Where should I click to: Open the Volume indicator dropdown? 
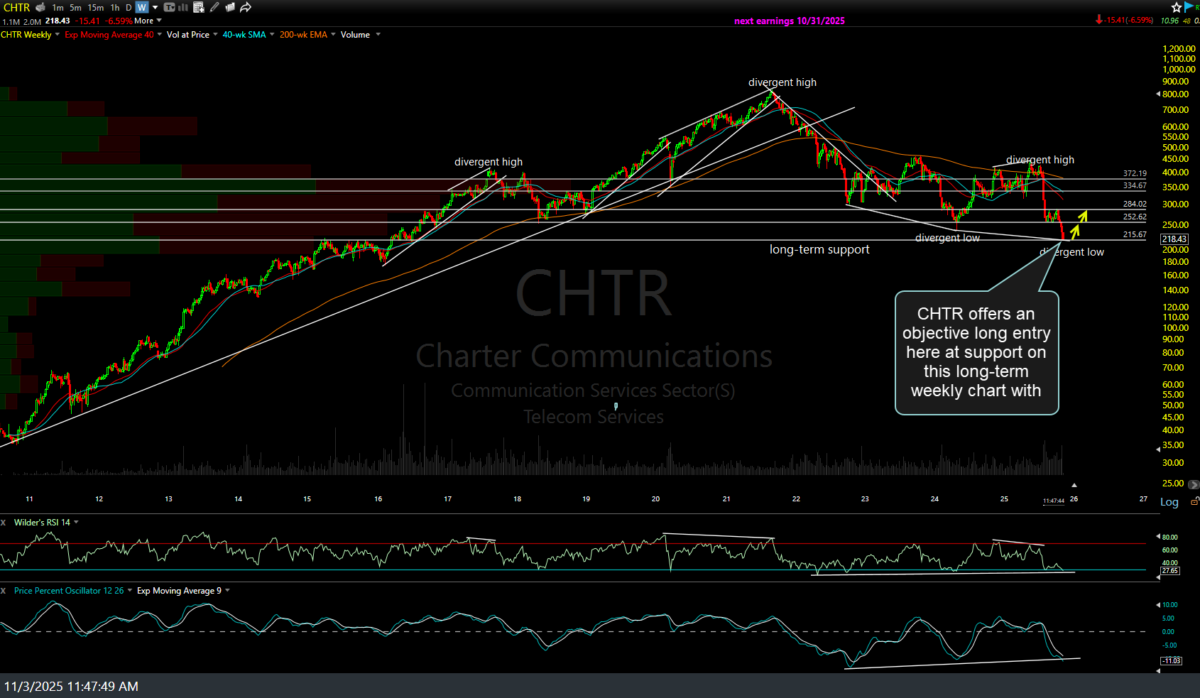[x=380, y=35]
